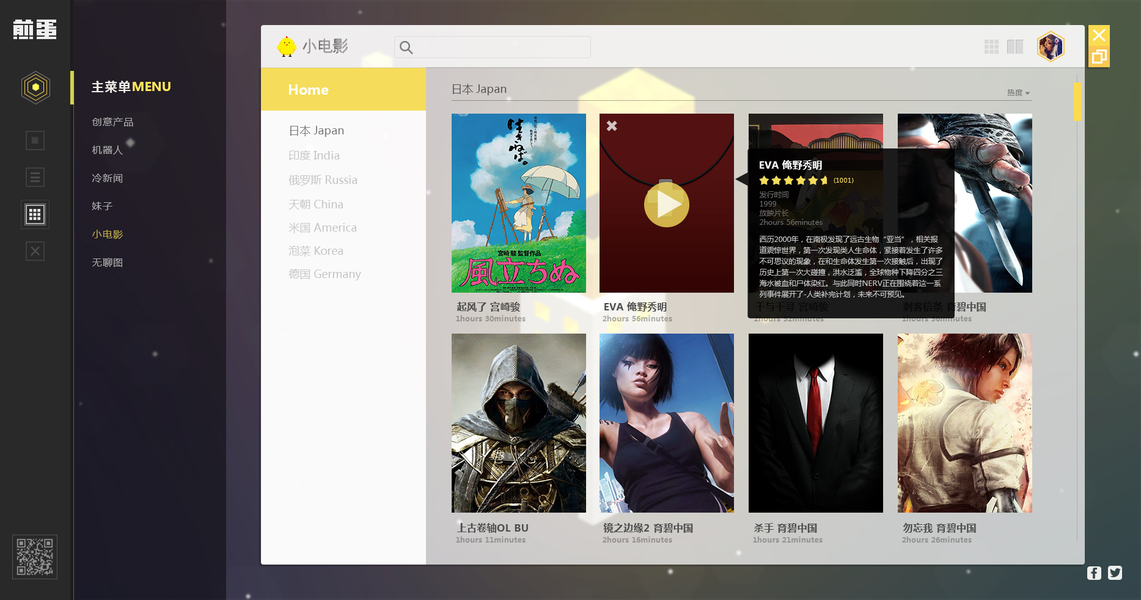Open 起风了 宫崎骏 poster
The width and height of the screenshot is (1141, 600).
point(519,203)
